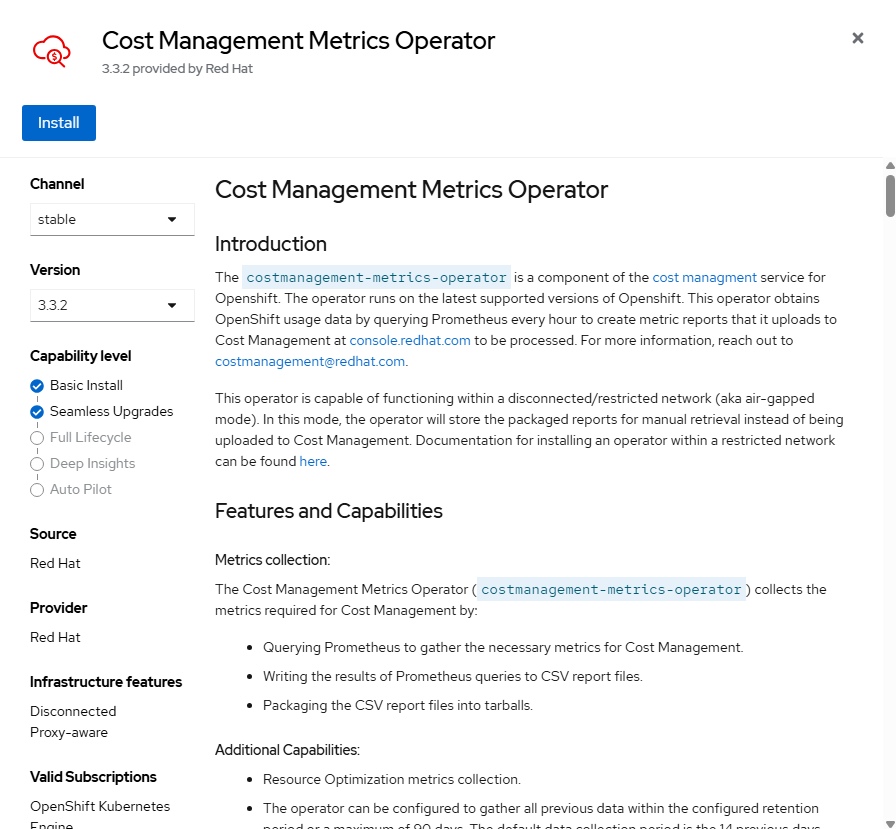
Task: Open the cost managment service link
Action: pyautogui.click(x=704, y=277)
